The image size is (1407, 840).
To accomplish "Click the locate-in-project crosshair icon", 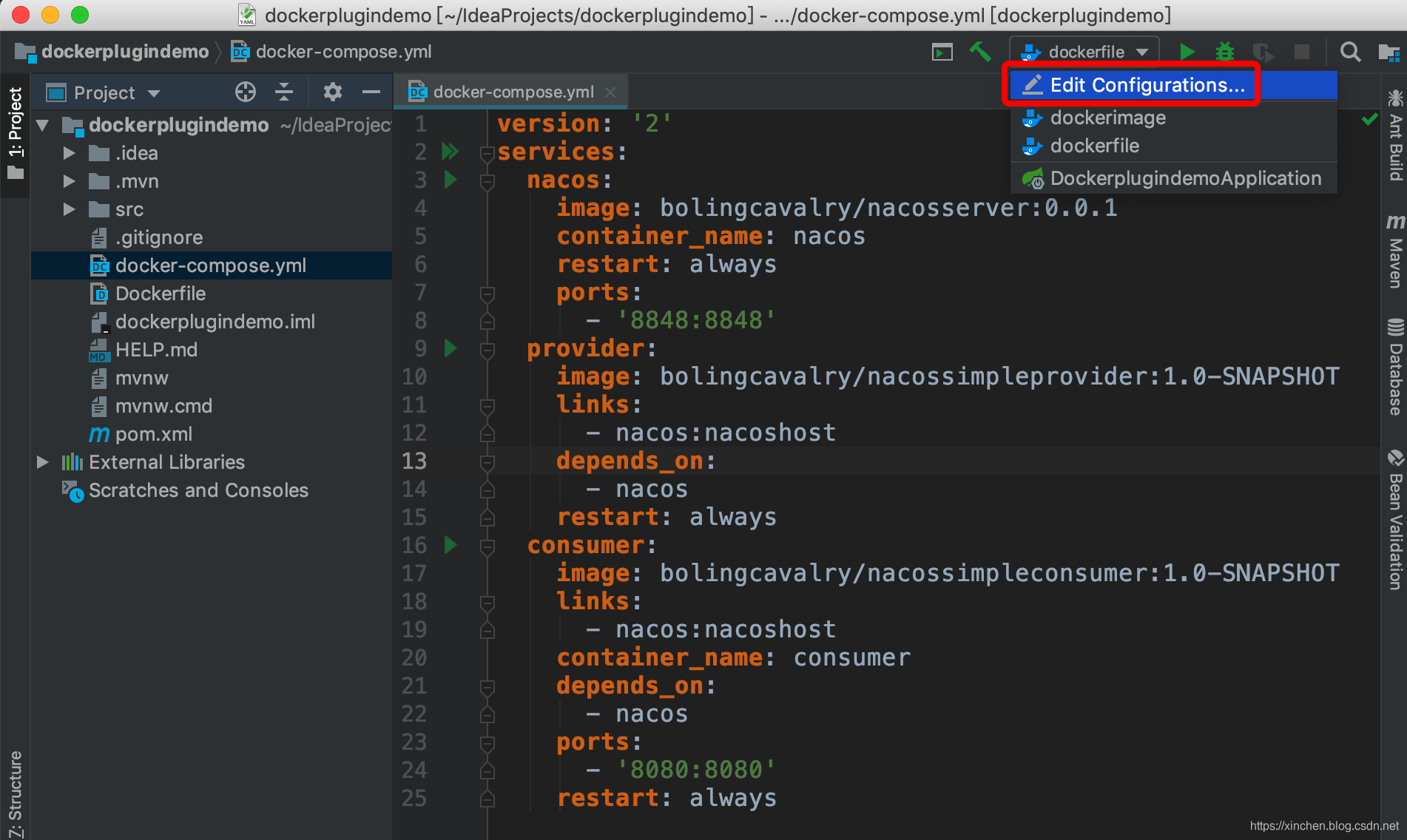I will [x=246, y=92].
